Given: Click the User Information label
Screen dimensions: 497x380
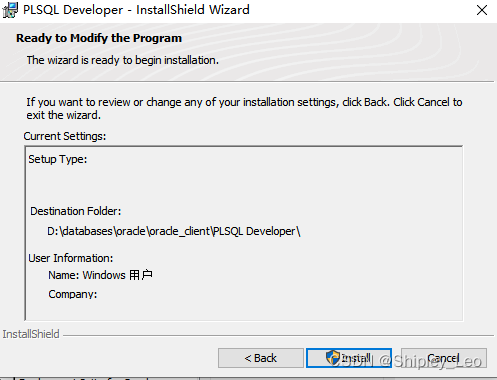Looking at the screenshot, I should tap(71, 258).
